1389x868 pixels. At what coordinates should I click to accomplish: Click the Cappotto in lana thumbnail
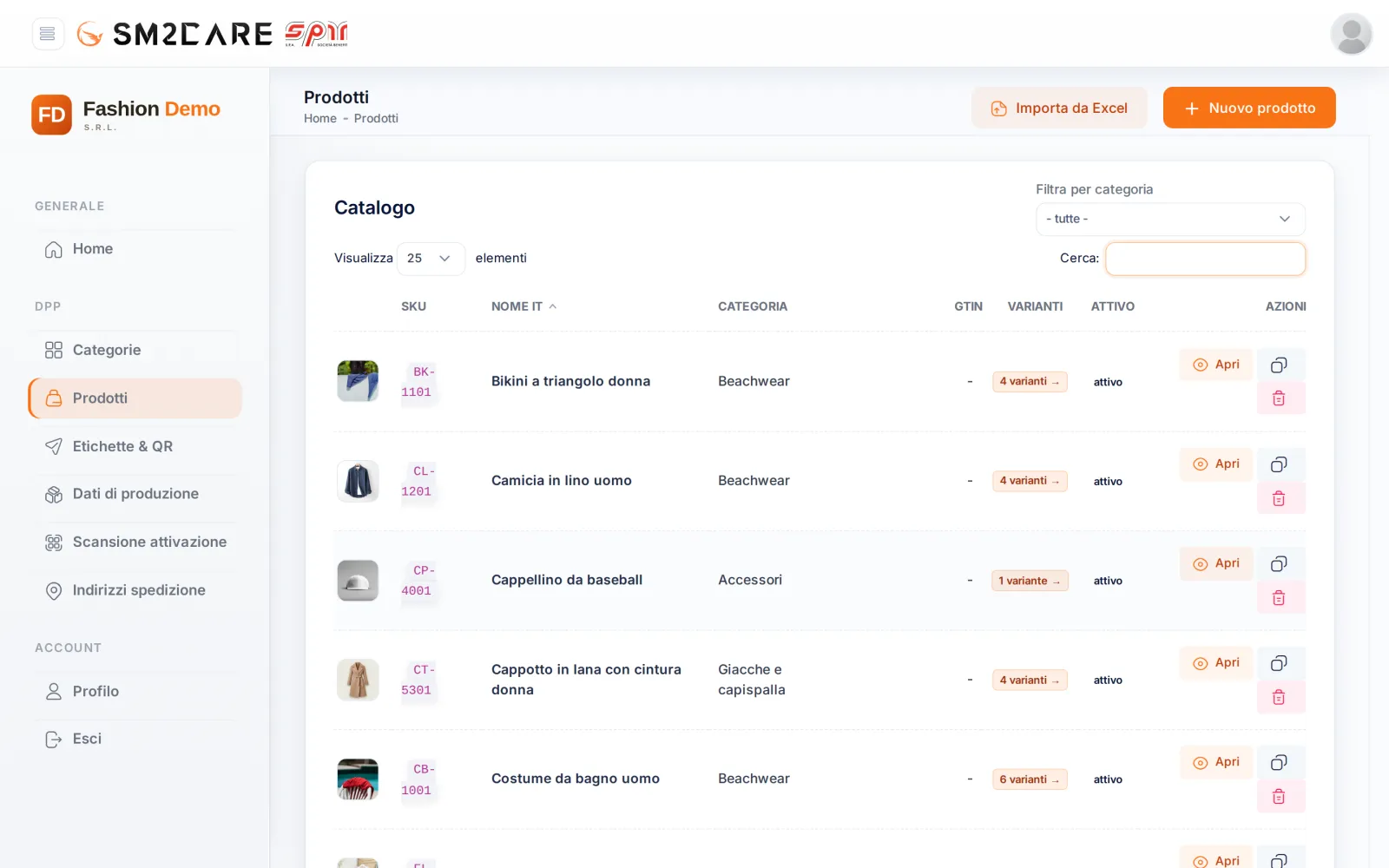358,680
